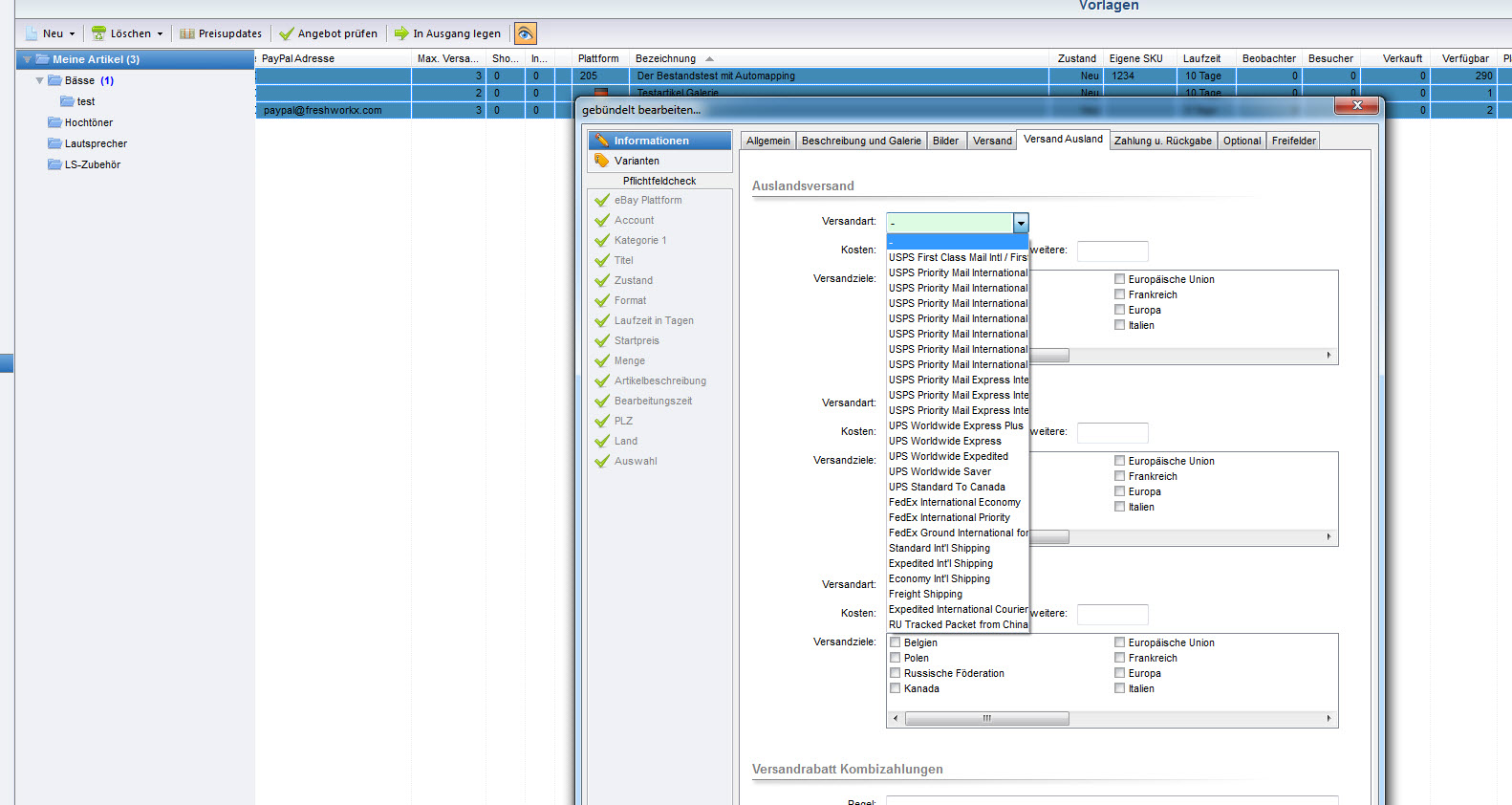
Task: Select FedEx International Priority option
Action: pos(949,517)
